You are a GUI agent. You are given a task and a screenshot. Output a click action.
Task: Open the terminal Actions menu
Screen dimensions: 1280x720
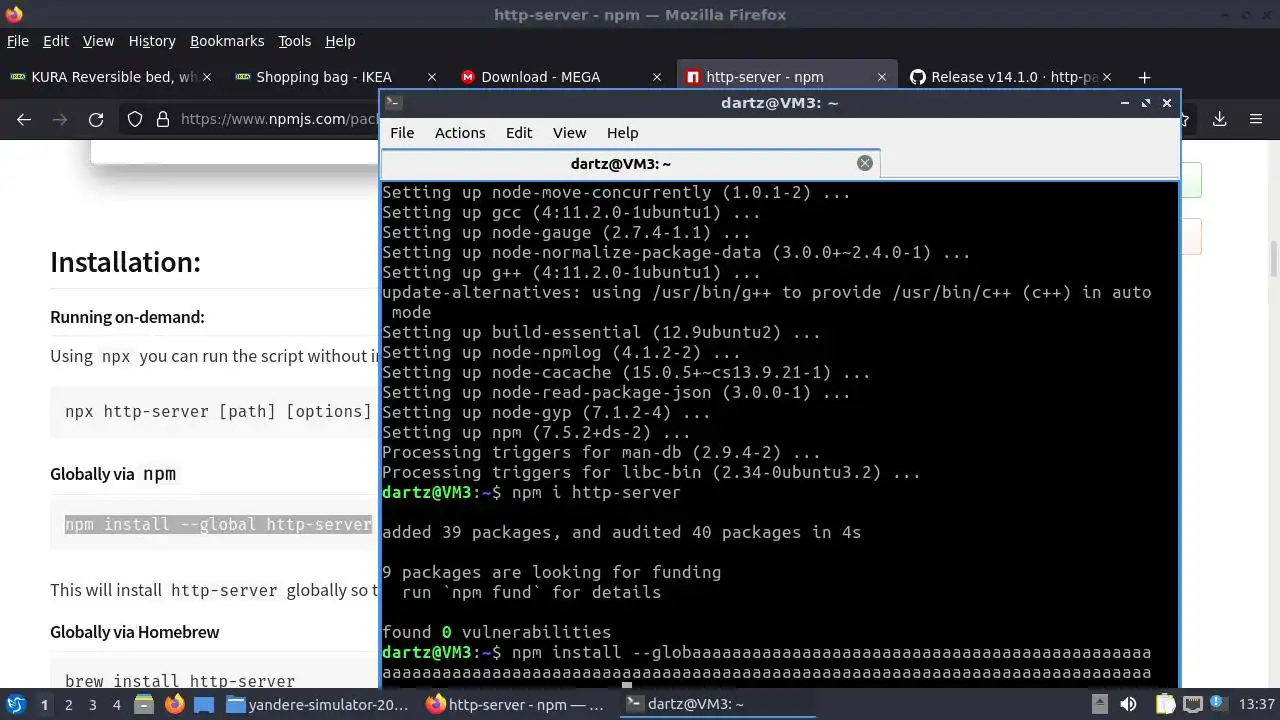pyautogui.click(x=460, y=133)
